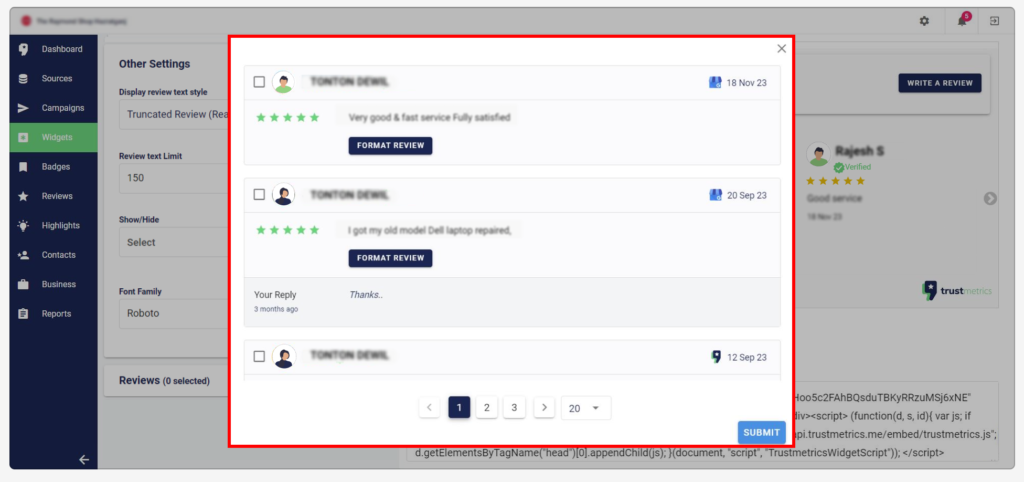
Task: Open the Display review text style dropdown
Action: (x=174, y=114)
